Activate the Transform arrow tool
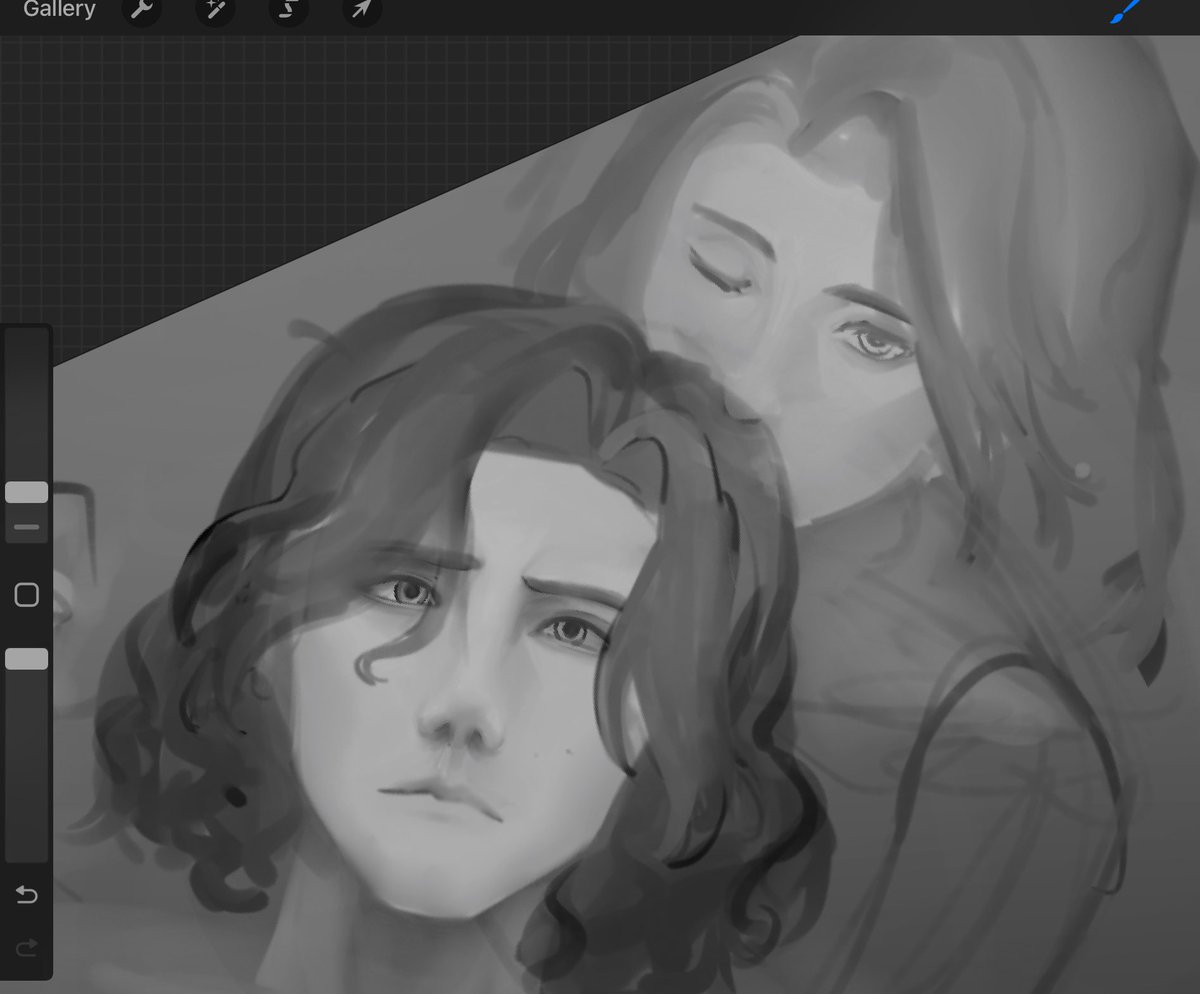The height and width of the screenshot is (994, 1200). click(x=361, y=10)
